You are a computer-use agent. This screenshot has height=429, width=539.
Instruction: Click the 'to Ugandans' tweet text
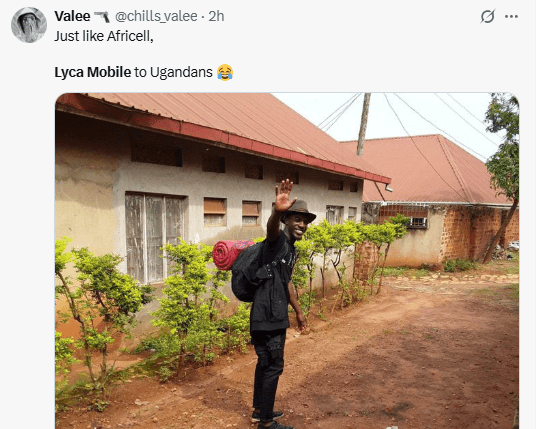173,72
